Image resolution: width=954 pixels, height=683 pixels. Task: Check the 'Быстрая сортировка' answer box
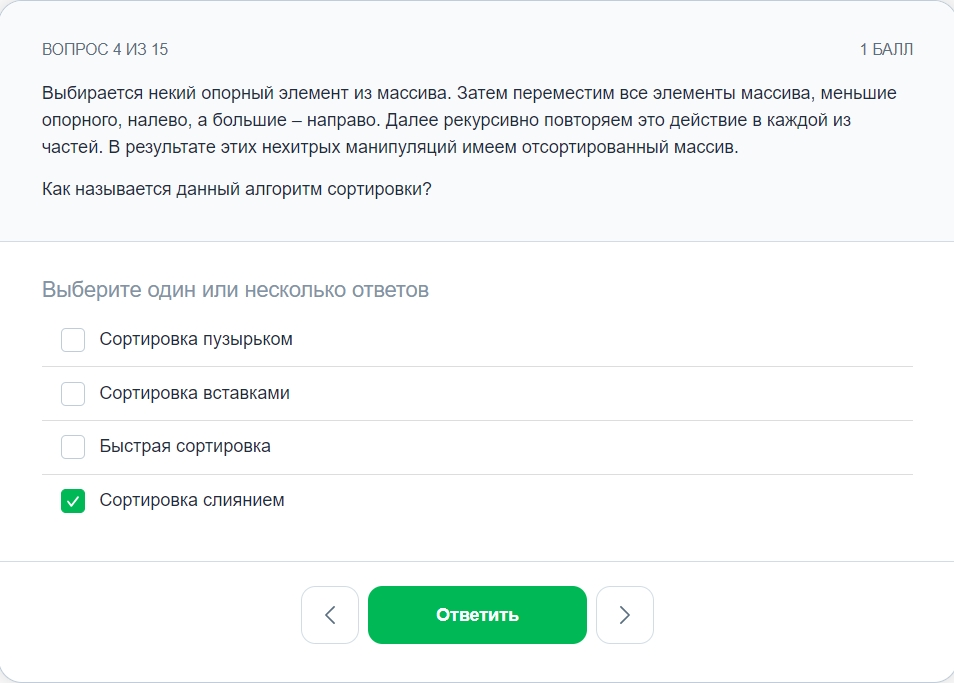[x=72, y=447]
